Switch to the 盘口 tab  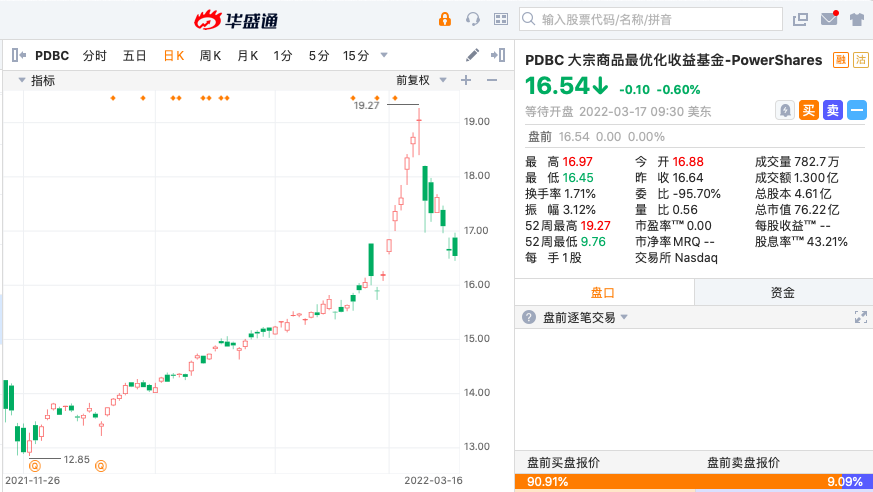point(604,292)
